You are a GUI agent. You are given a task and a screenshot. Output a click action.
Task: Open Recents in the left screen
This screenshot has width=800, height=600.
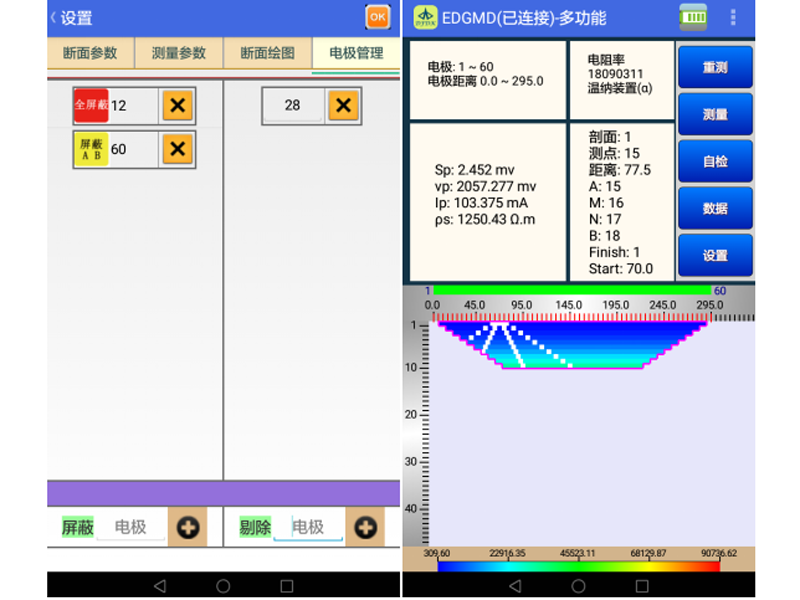point(287,586)
